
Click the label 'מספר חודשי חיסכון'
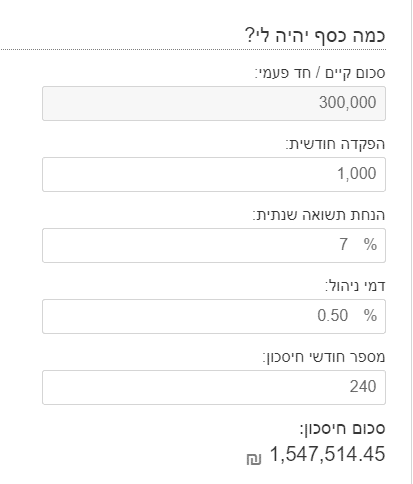[x=324, y=357]
